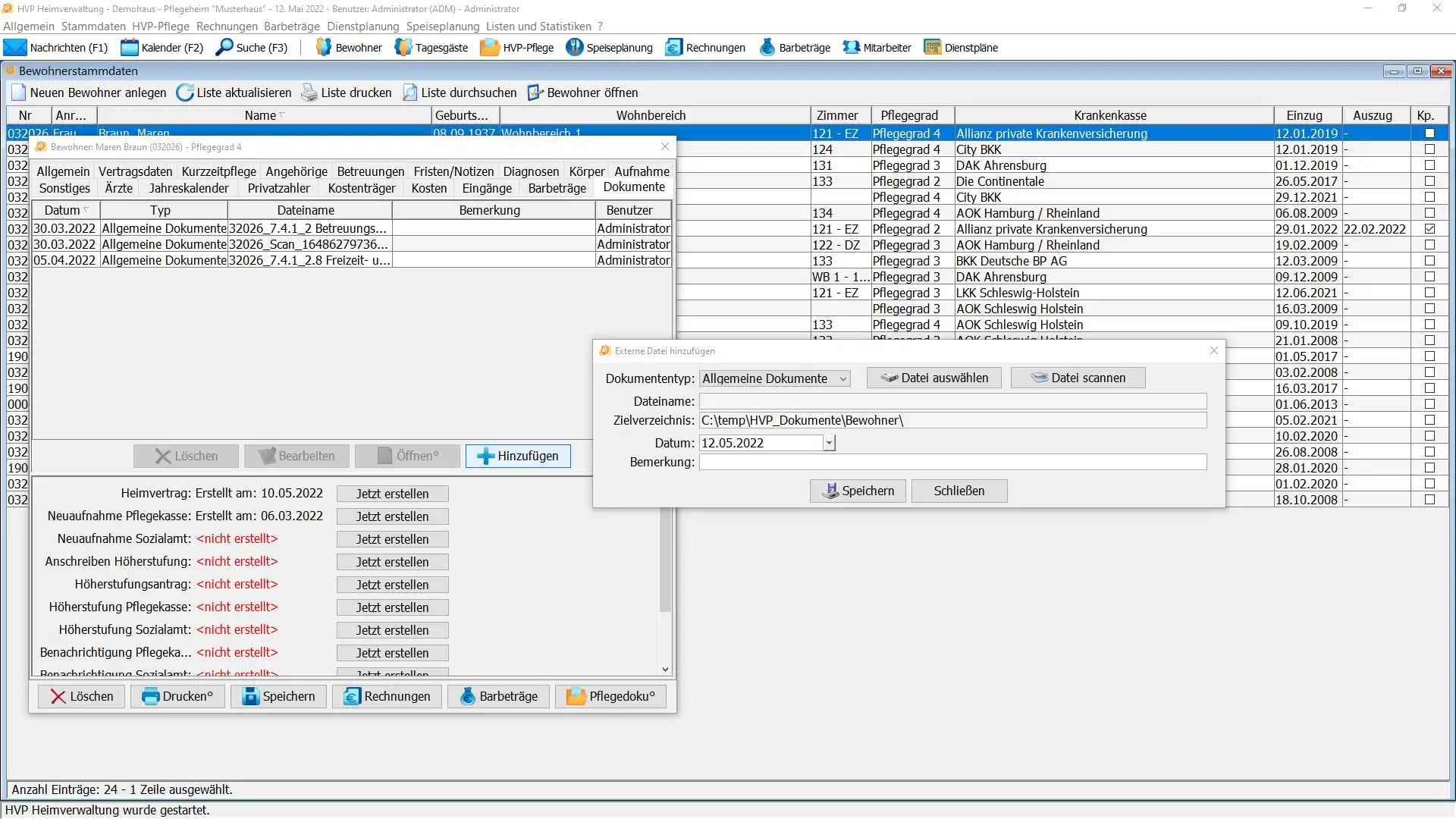Expand the Dokumententyp dropdown
Viewport: 1456px width, 819px height.
point(843,378)
